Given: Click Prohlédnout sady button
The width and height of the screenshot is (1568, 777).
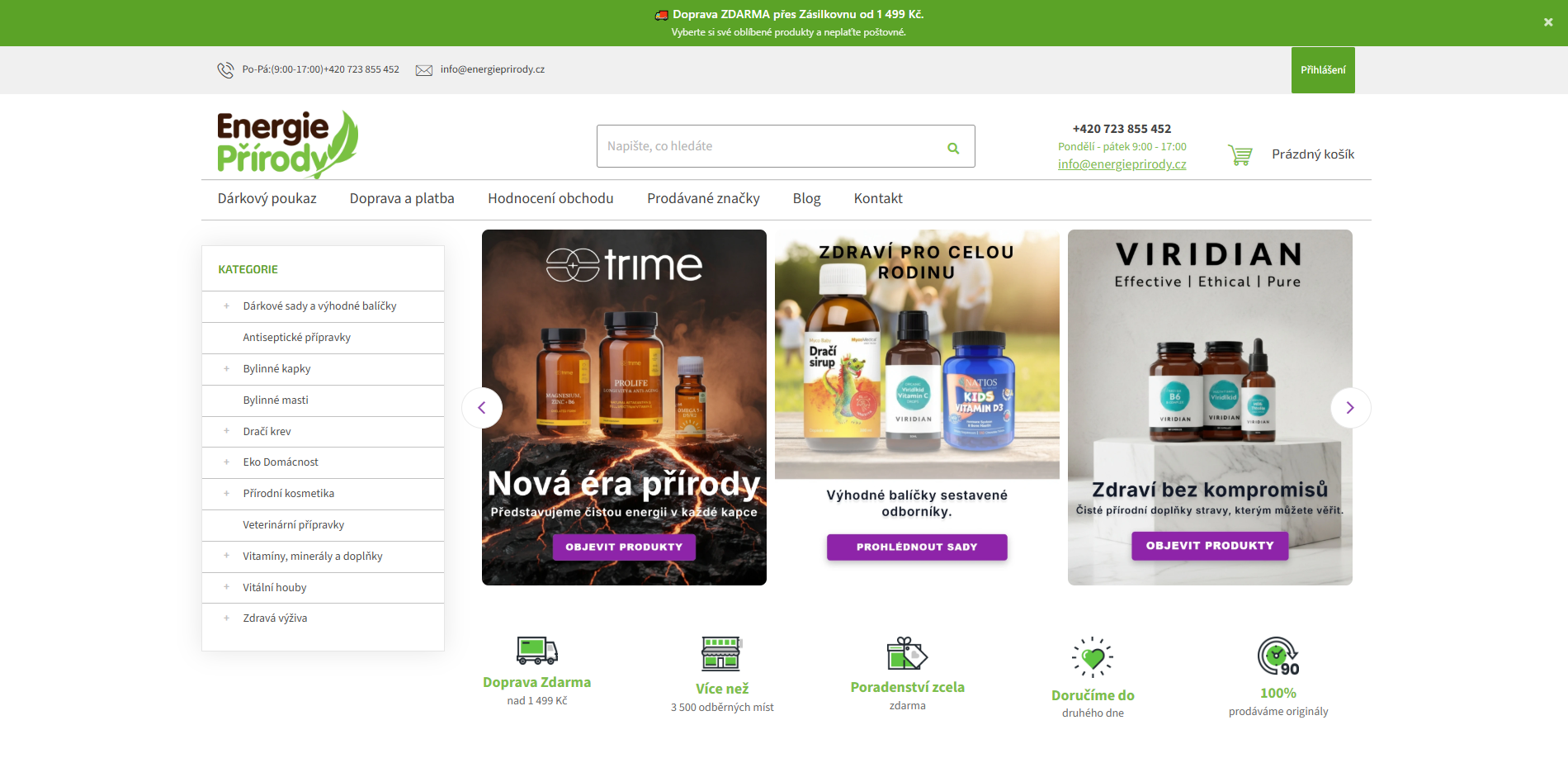Looking at the screenshot, I should 917,547.
